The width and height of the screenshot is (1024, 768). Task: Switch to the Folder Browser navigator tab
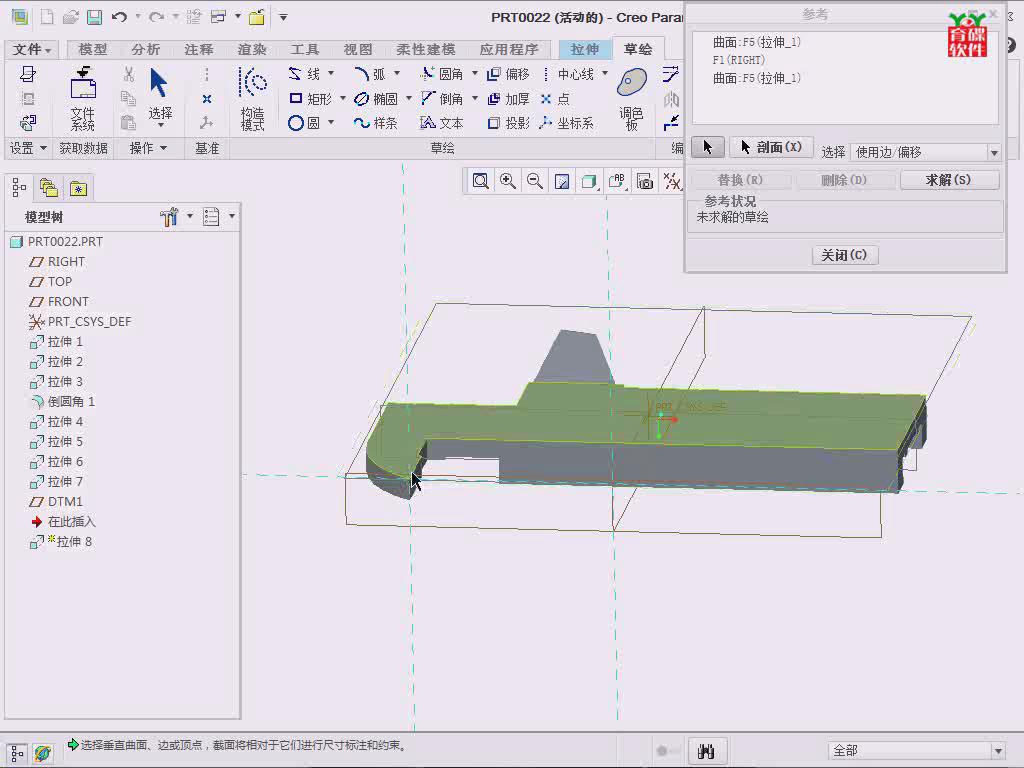click(x=49, y=188)
